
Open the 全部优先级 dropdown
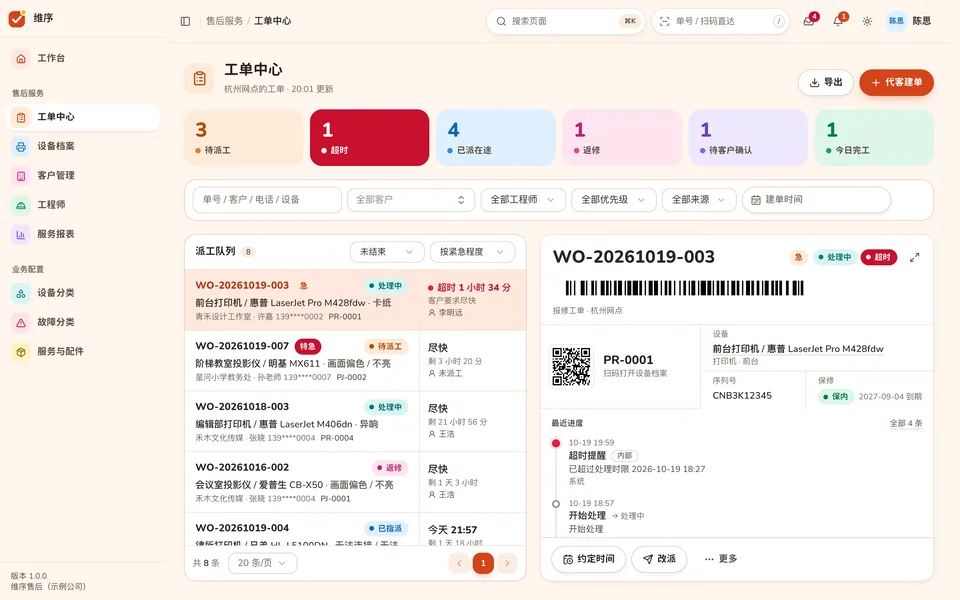click(x=613, y=200)
